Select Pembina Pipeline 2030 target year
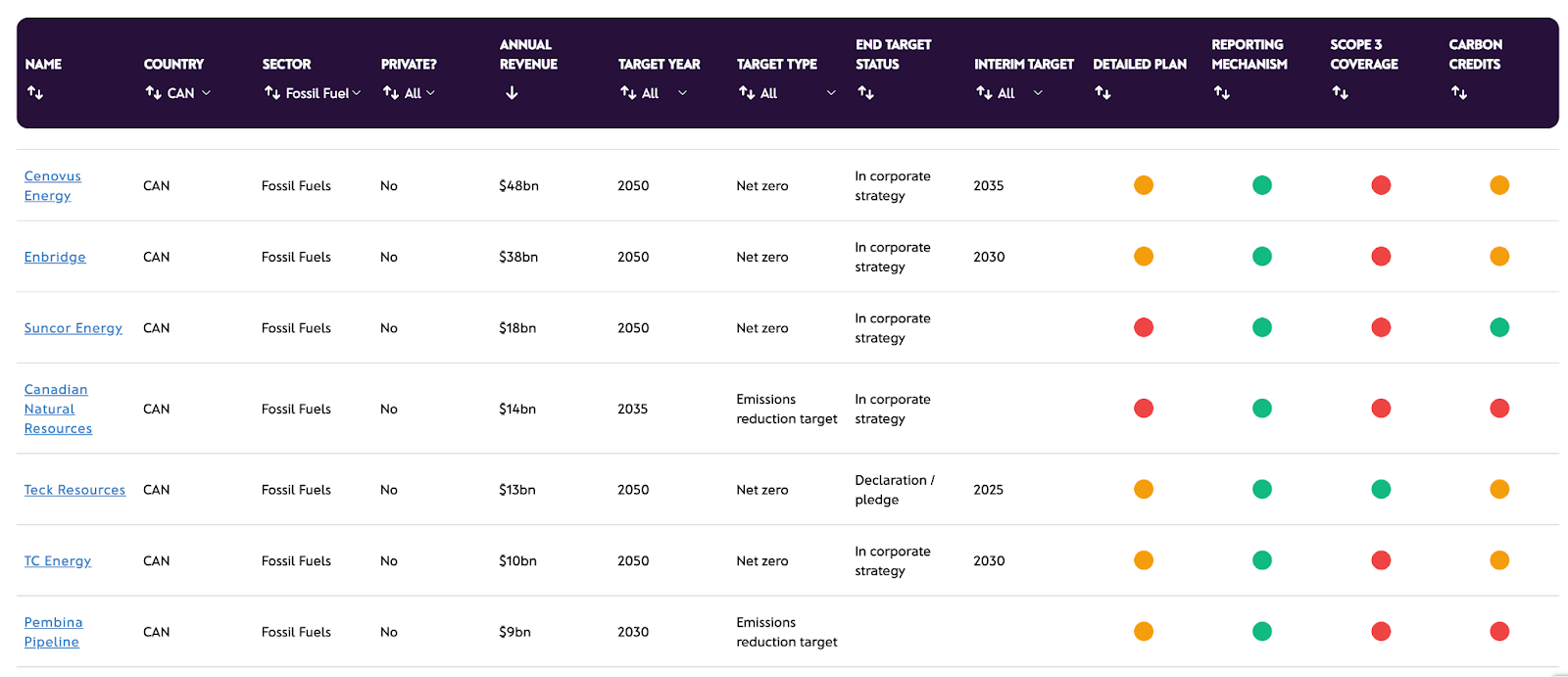1568x677 pixels. (633, 632)
